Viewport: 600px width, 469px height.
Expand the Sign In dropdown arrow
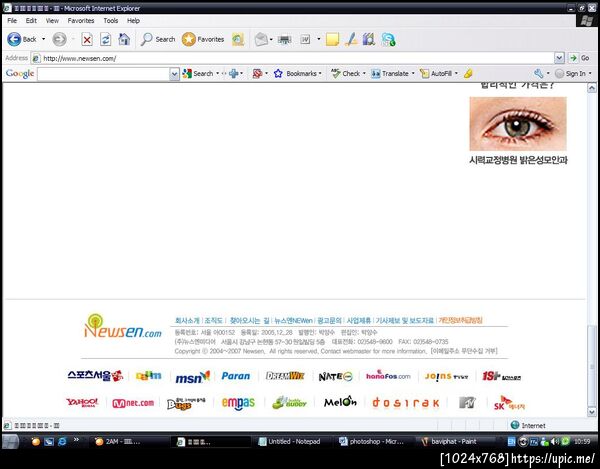click(x=590, y=73)
